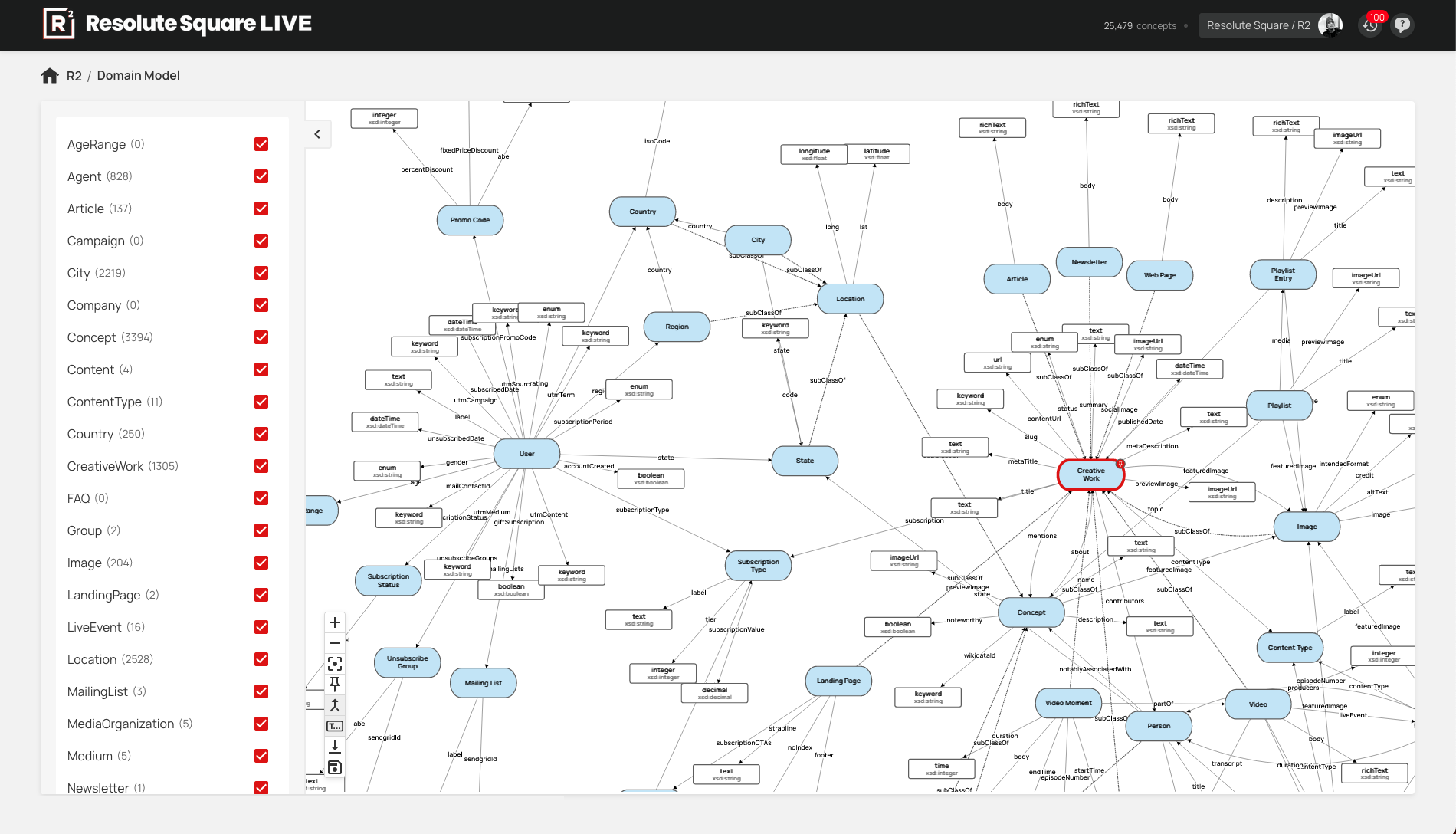Zoom in on the graph
This screenshot has height=834, width=1456.
(335, 622)
